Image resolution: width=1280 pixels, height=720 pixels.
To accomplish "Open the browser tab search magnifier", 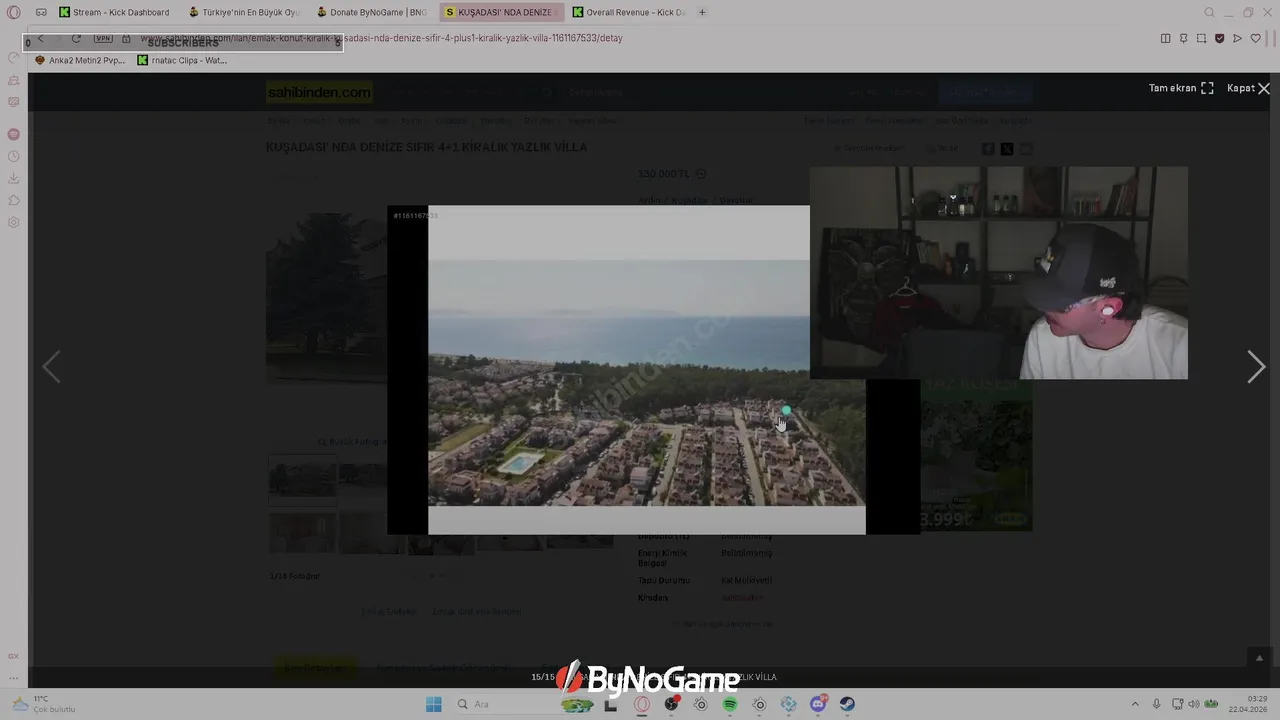I will tap(1209, 12).
